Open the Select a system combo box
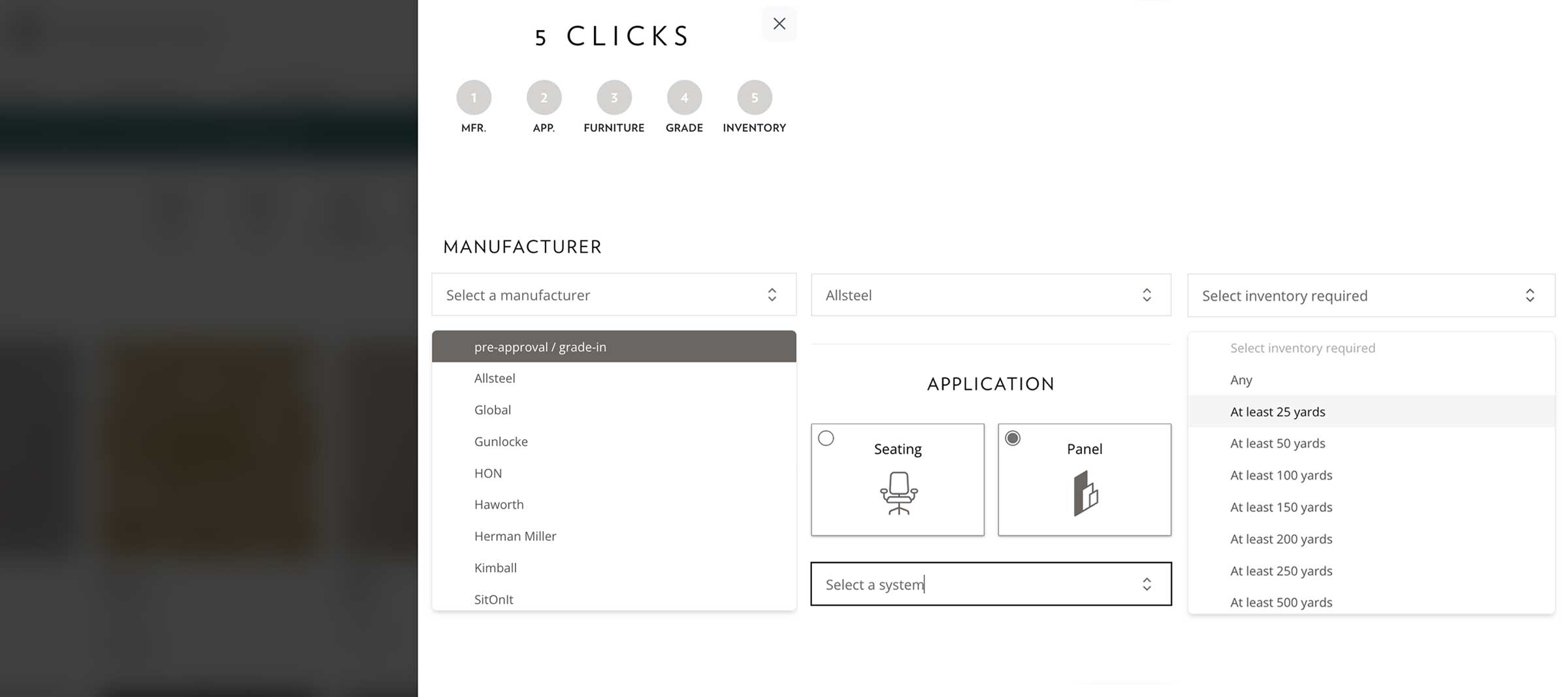Screen dimensions: 1568x697 coord(990,584)
